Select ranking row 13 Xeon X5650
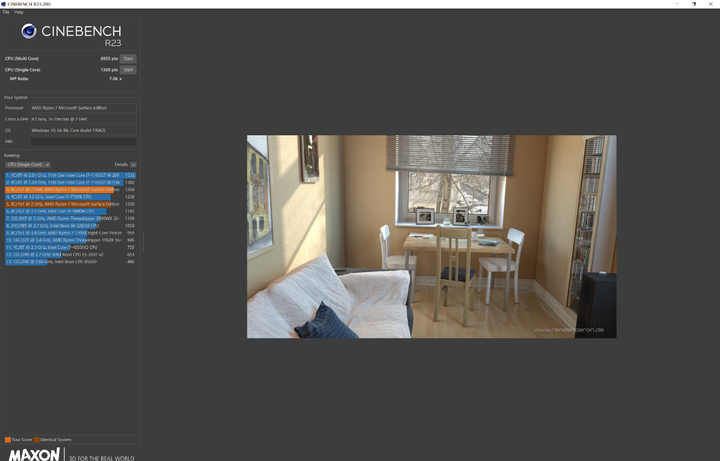This screenshot has height=461, width=720. click(70, 262)
